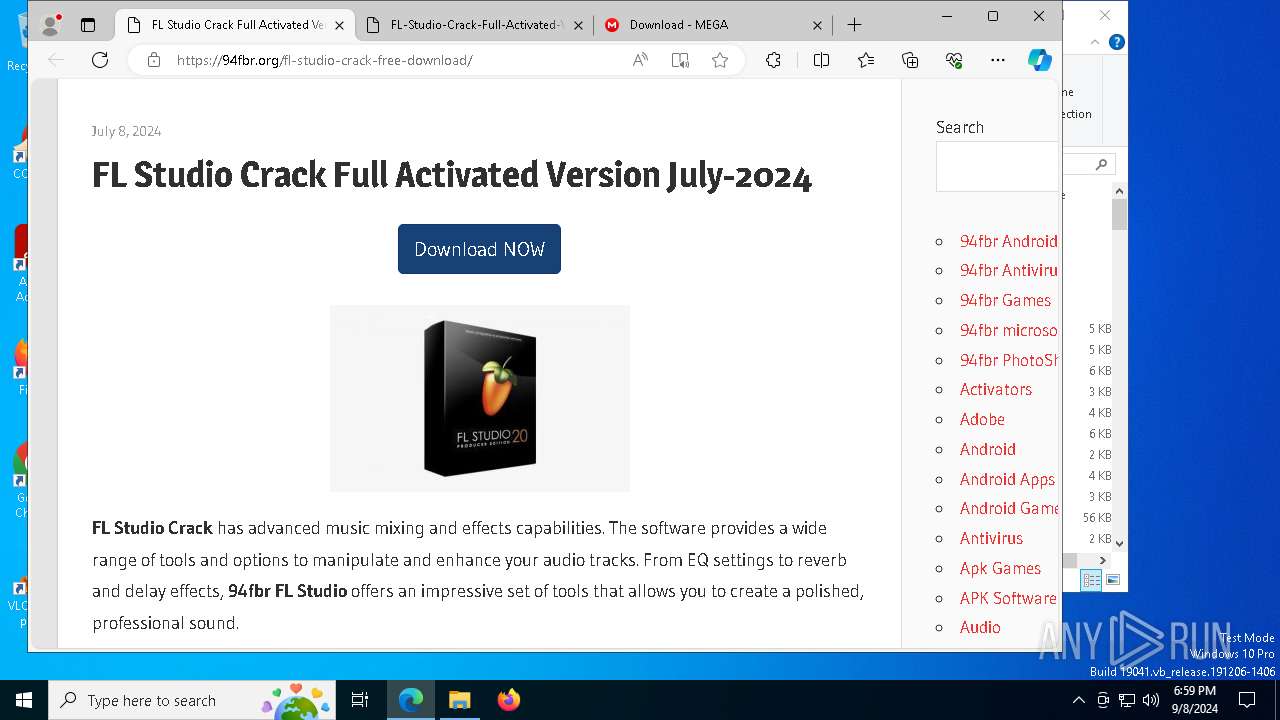Add page to favorites star icon
The width and height of the screenshot is (1280, 720).
[720, 60]
